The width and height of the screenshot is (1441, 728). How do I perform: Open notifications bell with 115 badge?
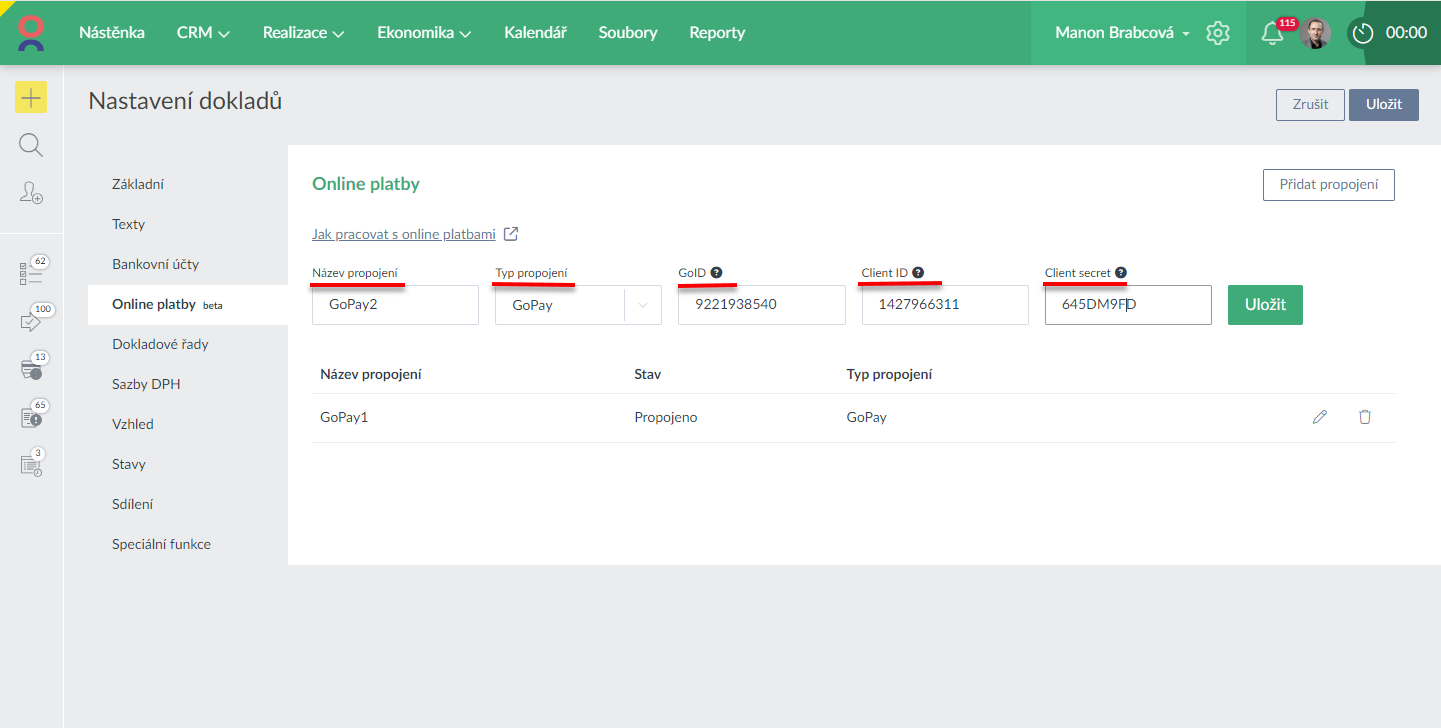click(1272, 33)
